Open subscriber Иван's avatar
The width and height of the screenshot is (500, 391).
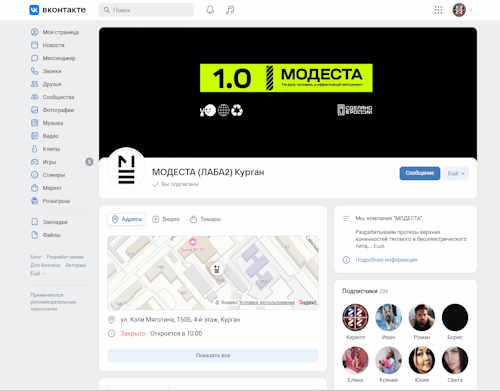click(x=388, y=317)
